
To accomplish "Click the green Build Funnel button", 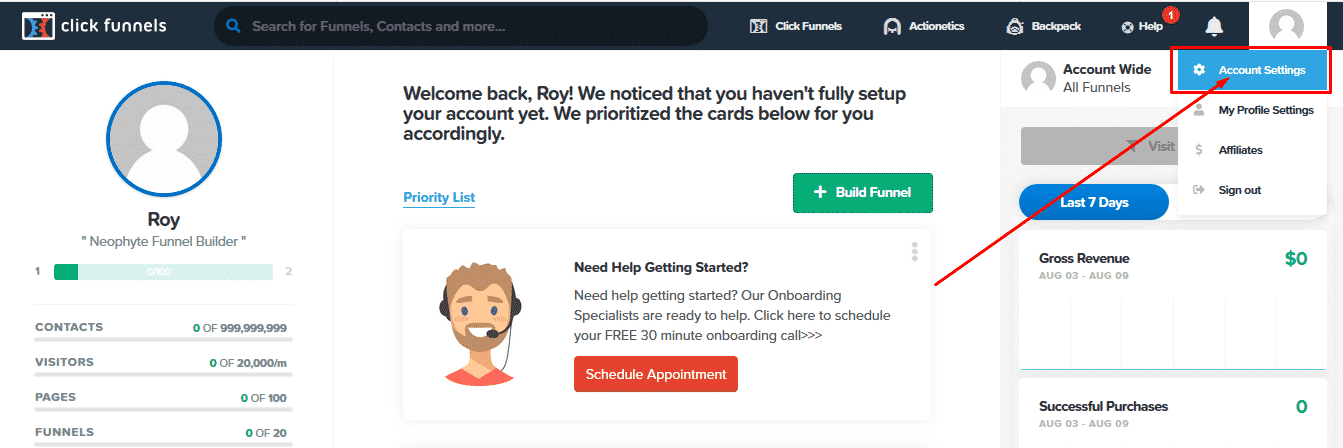I will pyautogui.click(x=862, y=192).
